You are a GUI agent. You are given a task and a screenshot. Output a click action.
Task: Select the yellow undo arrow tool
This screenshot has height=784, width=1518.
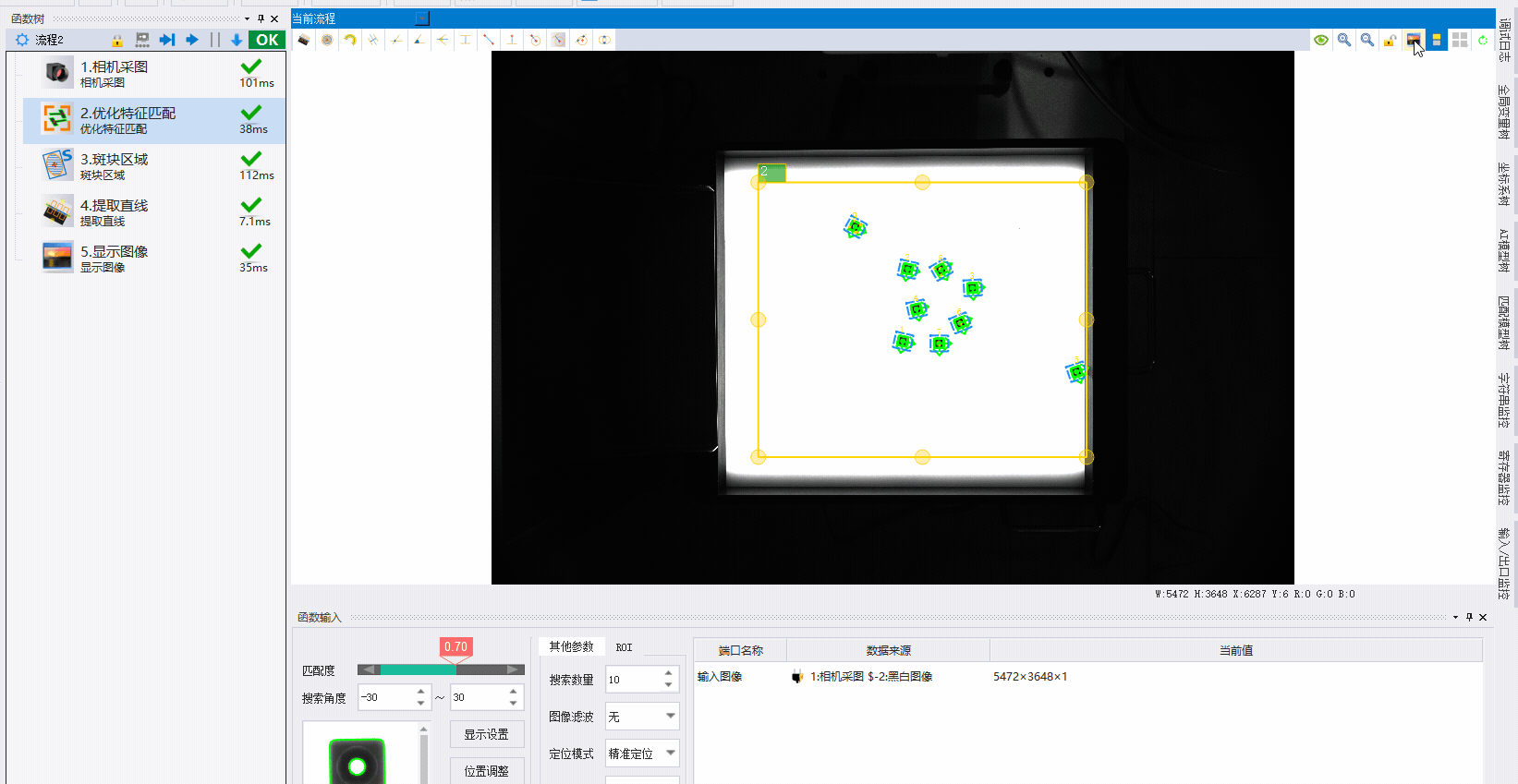(x=350, y=40)
